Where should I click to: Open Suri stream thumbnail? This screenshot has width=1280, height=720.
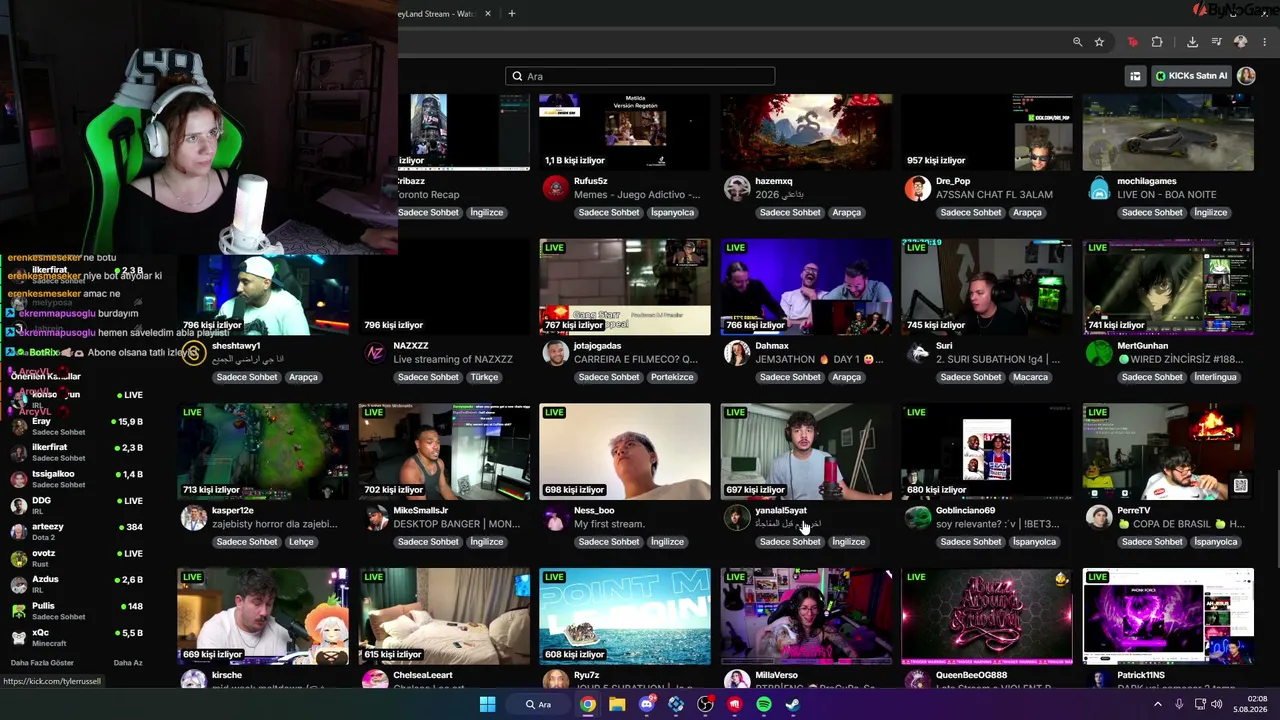[x=987, y=287]
